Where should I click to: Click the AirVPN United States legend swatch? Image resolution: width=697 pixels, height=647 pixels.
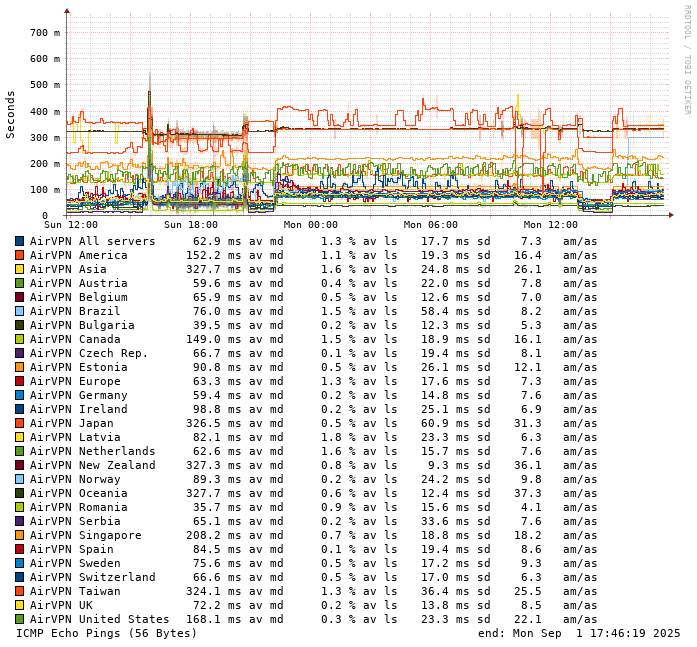tap(20, 619)
